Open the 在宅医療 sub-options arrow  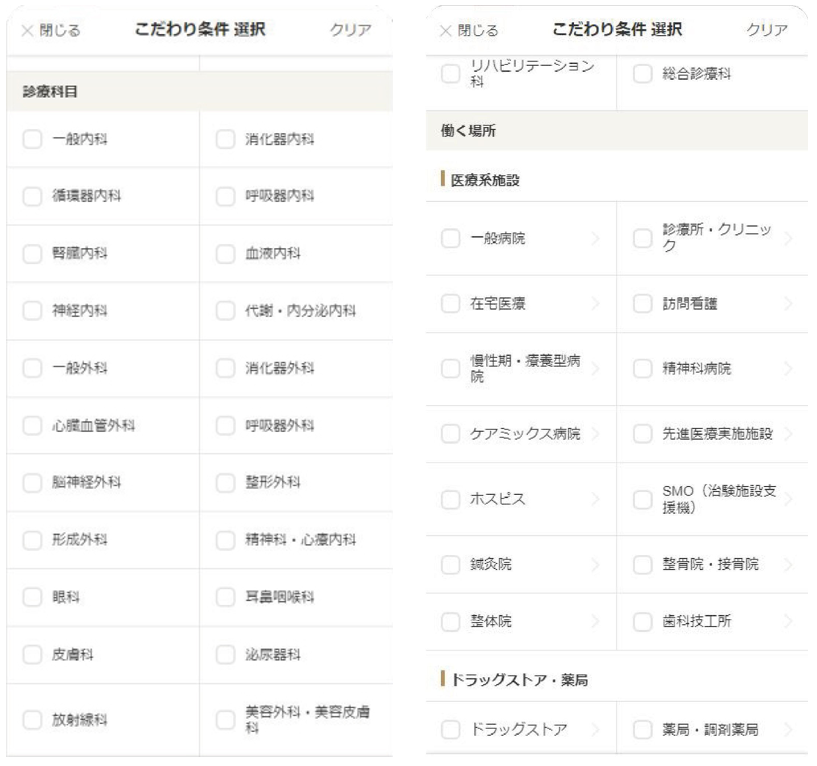[x=594, y=304]
